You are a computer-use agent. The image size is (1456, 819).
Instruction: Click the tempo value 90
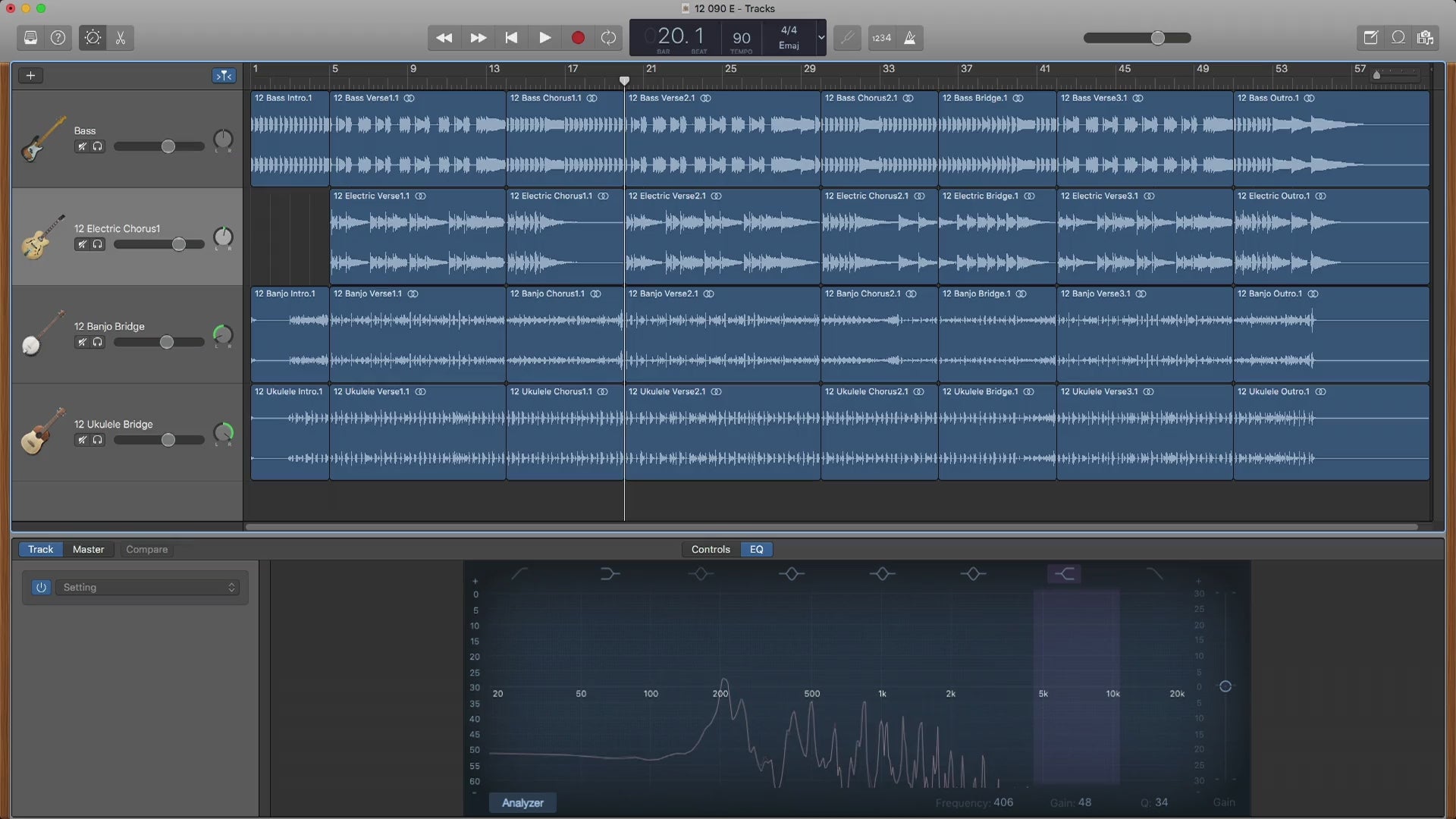tap(742, 38)
